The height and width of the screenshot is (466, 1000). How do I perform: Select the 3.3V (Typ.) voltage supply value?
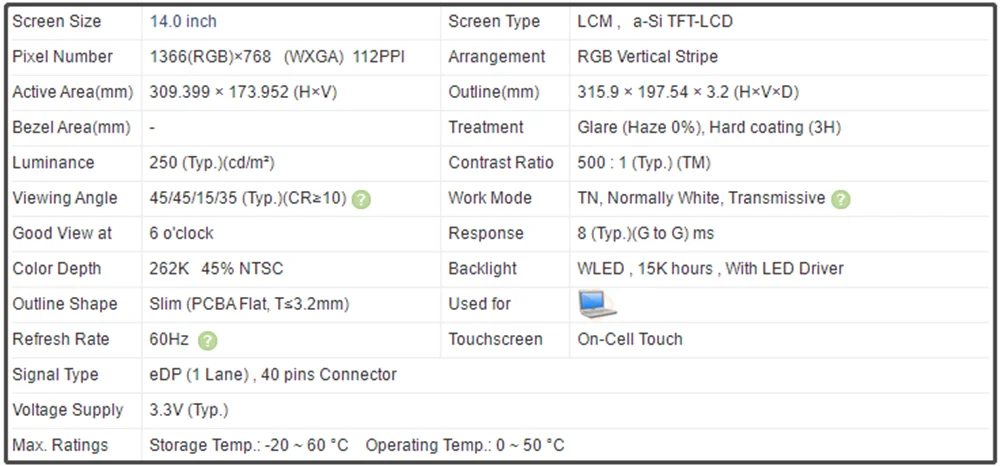pyautogui.click(x=189, y=410)
